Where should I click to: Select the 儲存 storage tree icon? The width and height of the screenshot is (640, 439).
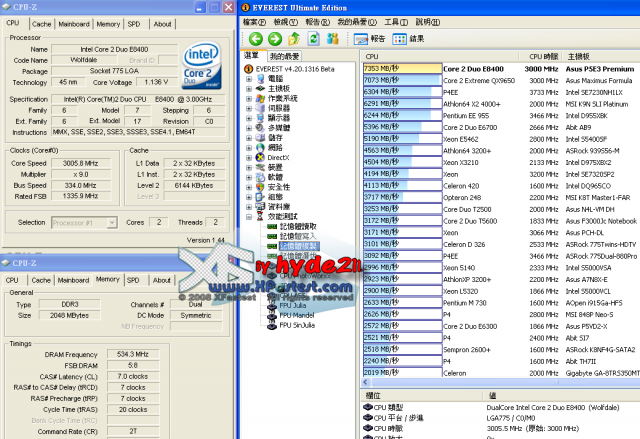click(260, 138)
